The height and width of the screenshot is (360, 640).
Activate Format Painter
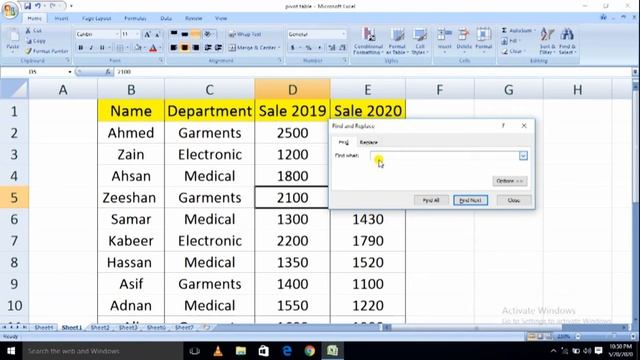pos(46,51)
